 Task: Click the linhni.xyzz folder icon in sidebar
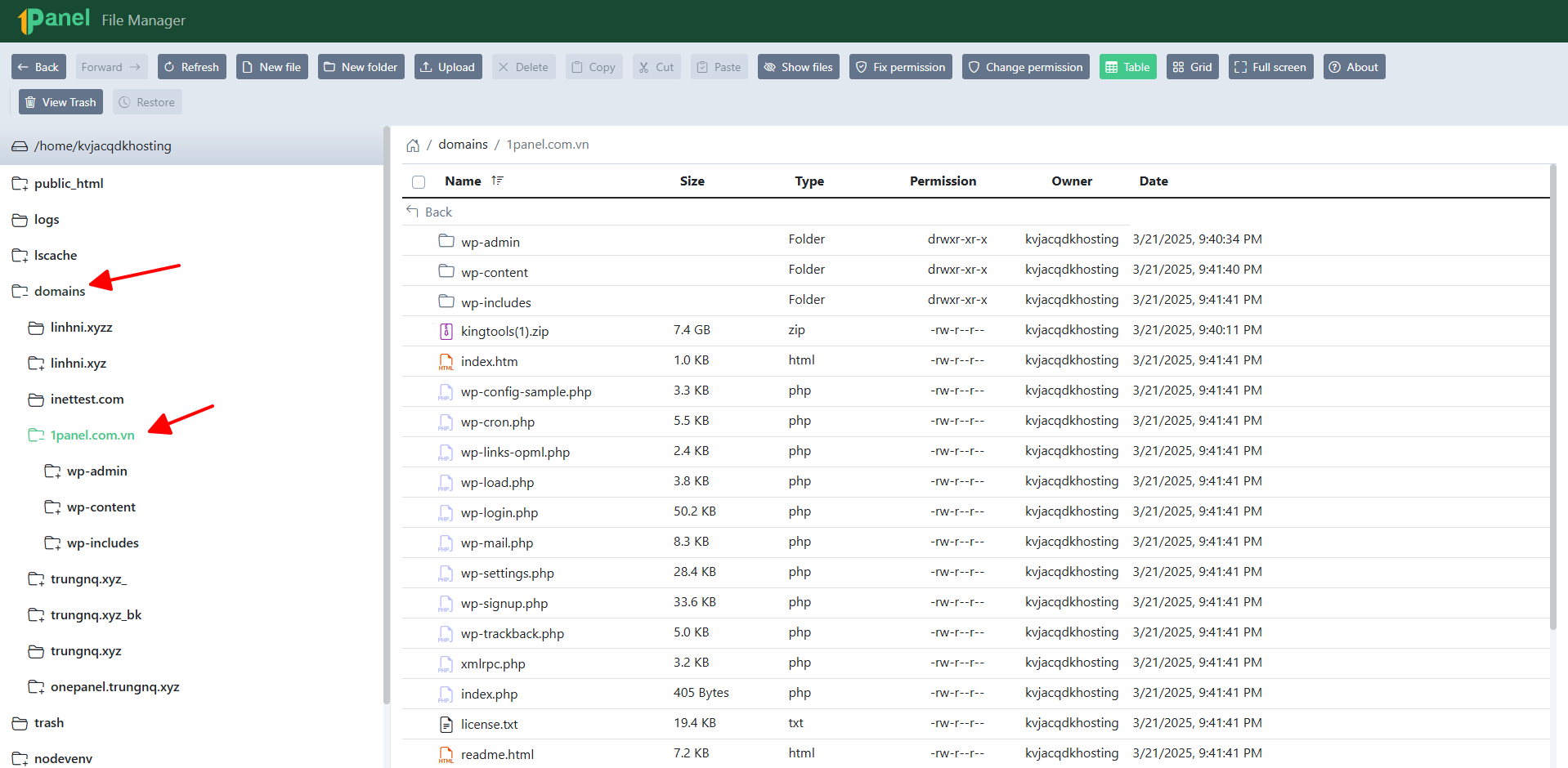click(x=36, y=328)
